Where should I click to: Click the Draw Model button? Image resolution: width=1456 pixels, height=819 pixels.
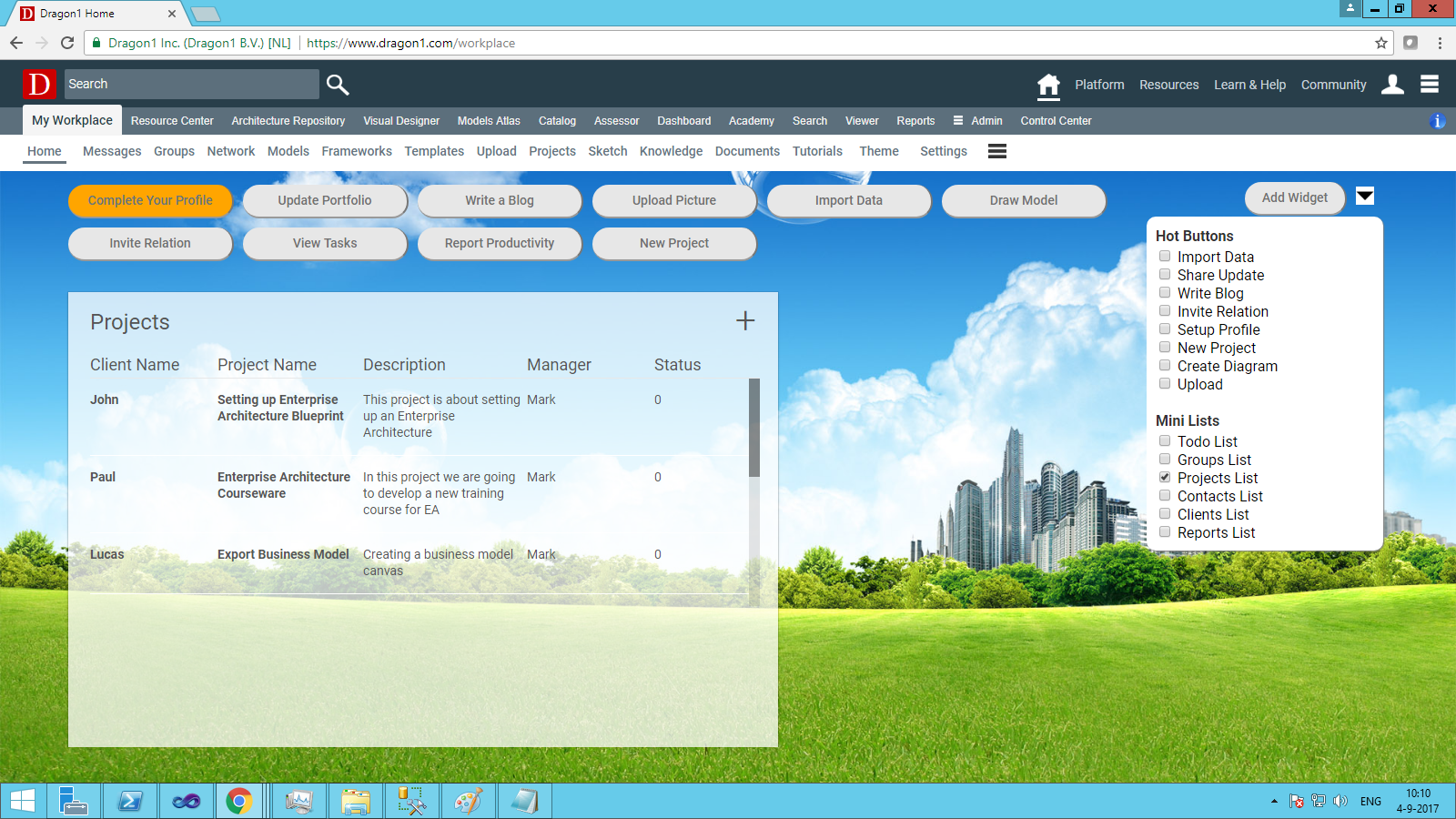(1024, 201)
